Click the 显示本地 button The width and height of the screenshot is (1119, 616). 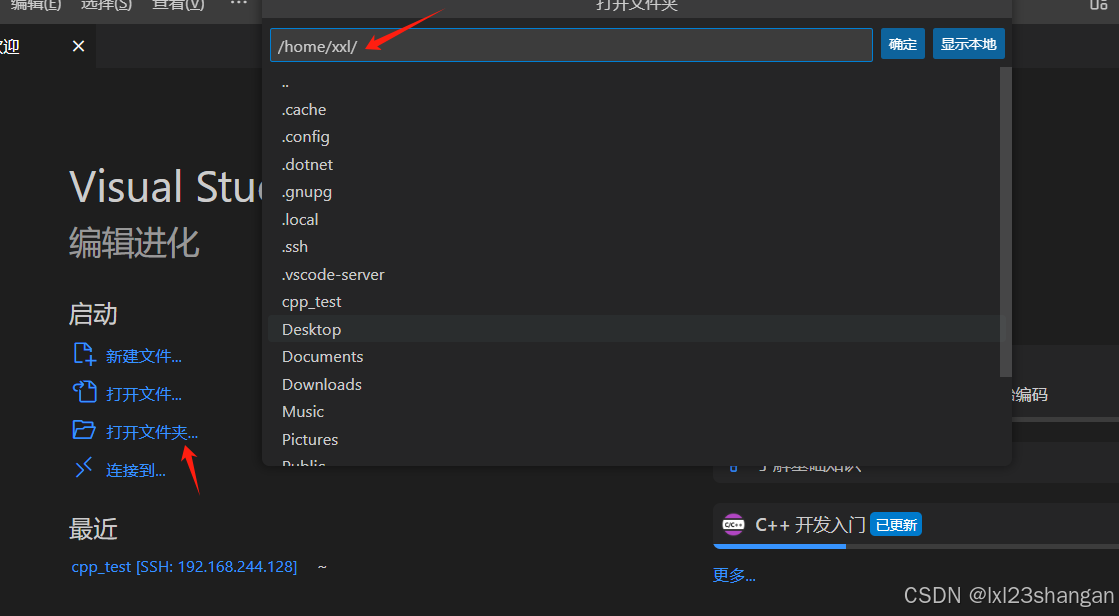coord(968,44)
